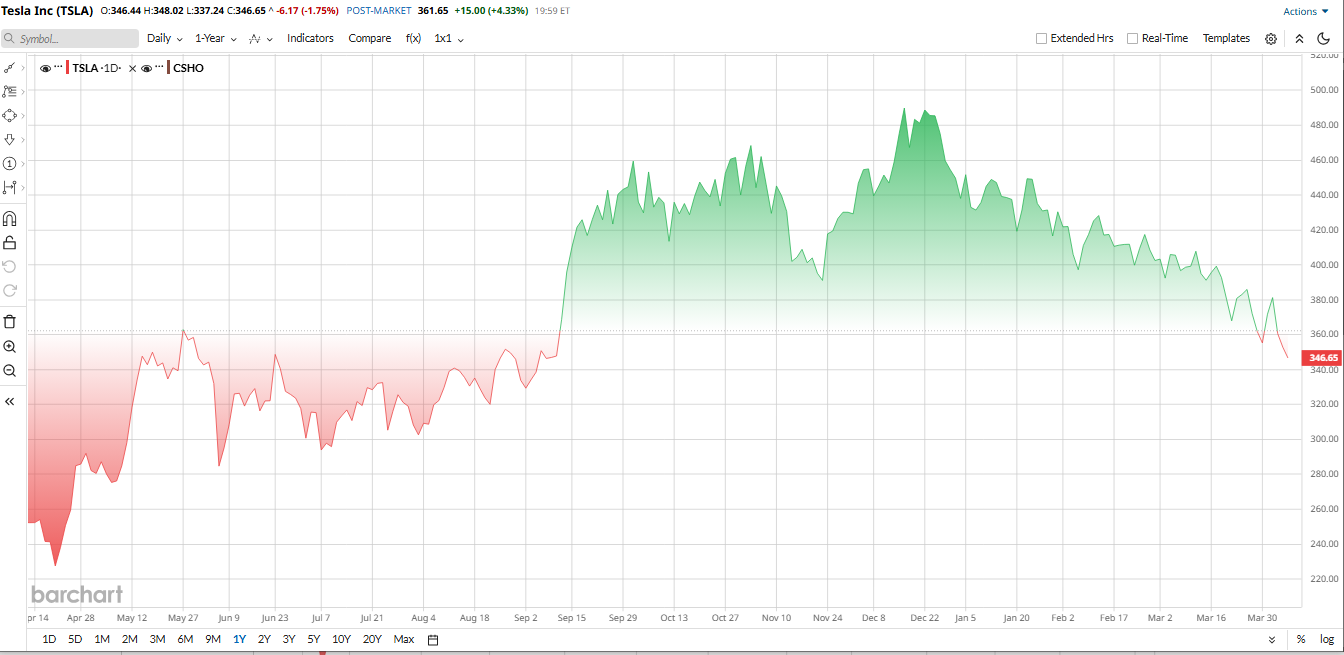The width and height of the screenshot is (1344, 655).
Task: Expand the 1-Year period dropdown
Action: pyautogui.click(x=215, y=39)
